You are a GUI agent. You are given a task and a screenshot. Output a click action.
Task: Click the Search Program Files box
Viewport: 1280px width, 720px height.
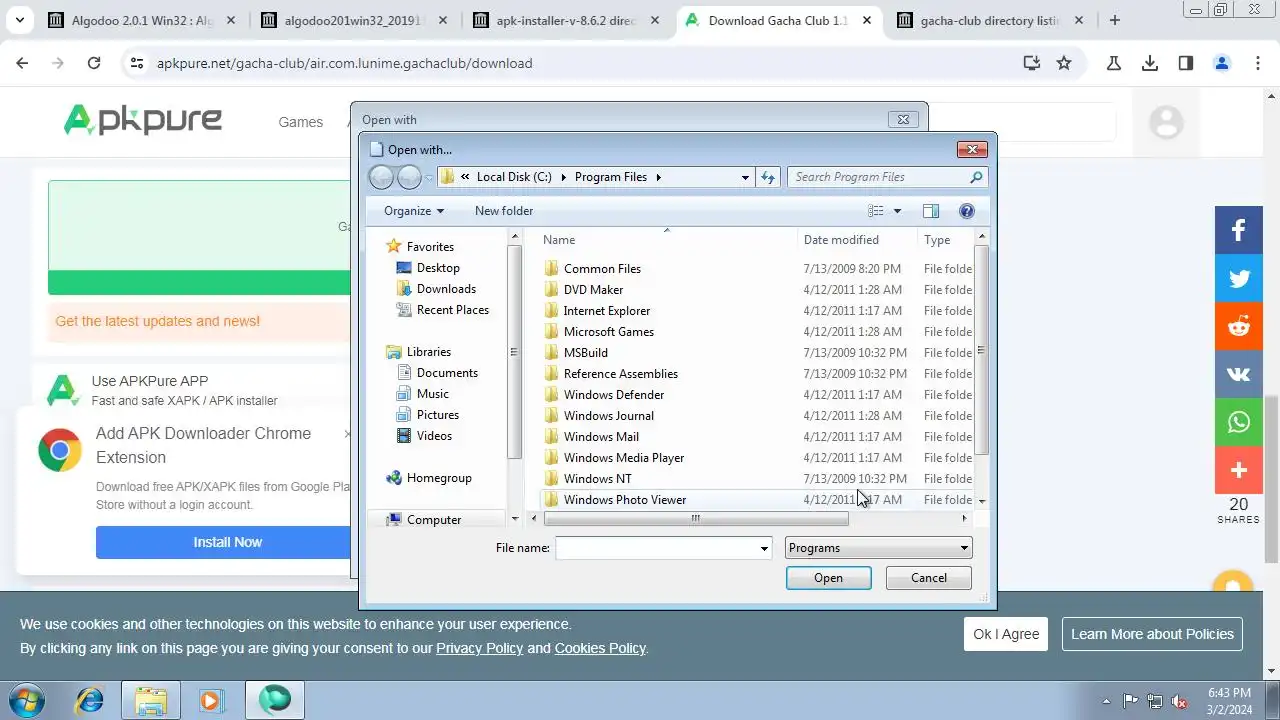point(878,177)
